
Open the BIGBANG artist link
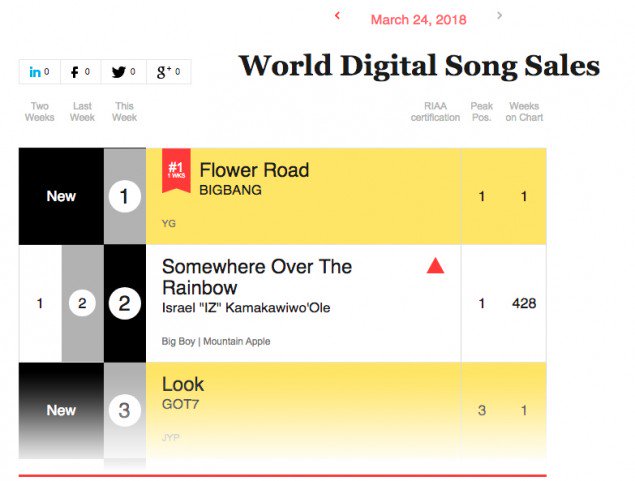point(230,189)
